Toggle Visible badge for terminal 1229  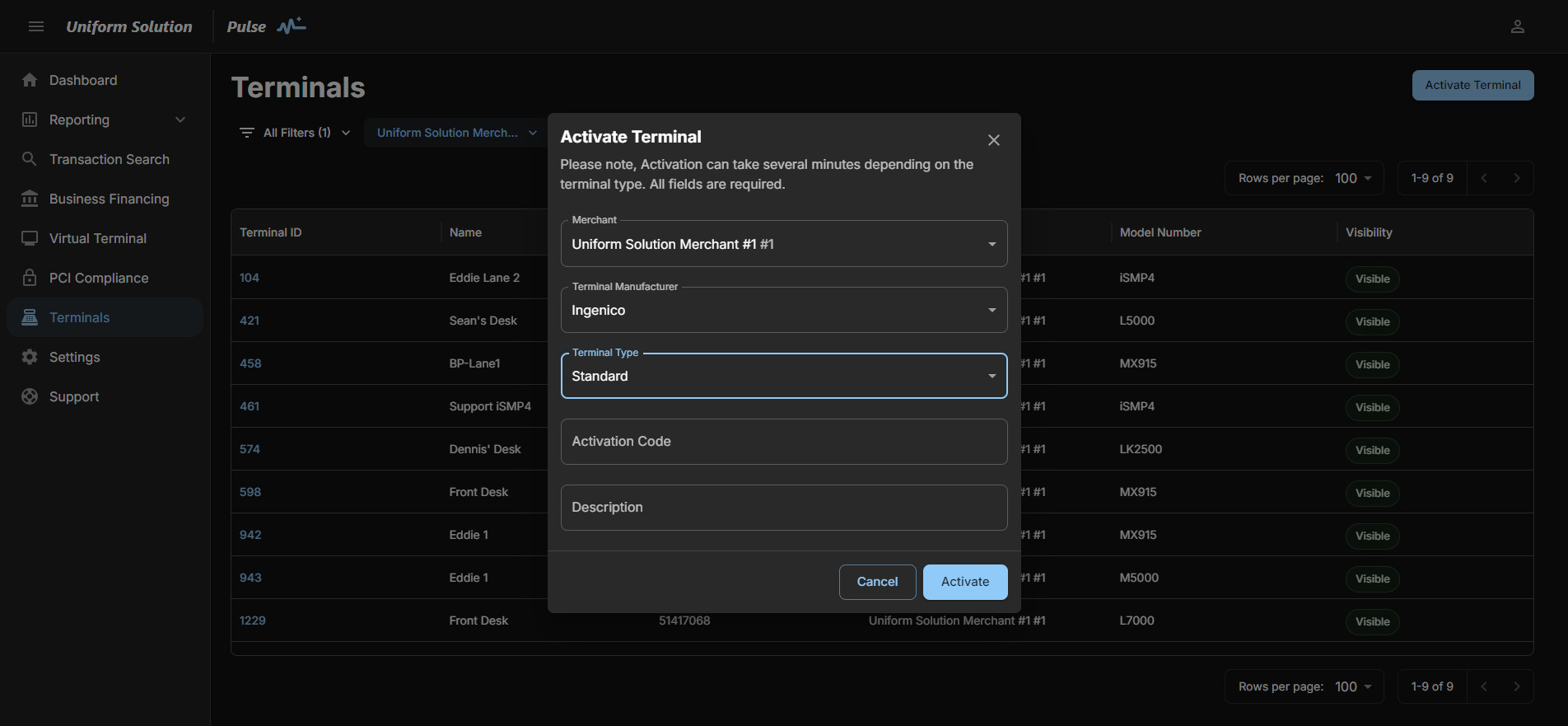[x=1373, y=621]
